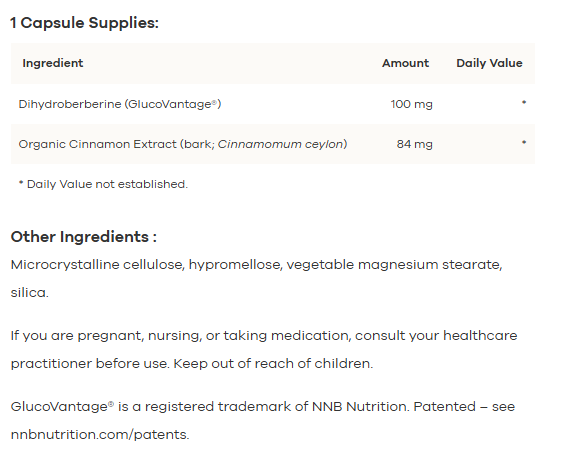Click the '1 Capsule Supplies:' heading
561x458 pixels.
coord(84,23)
